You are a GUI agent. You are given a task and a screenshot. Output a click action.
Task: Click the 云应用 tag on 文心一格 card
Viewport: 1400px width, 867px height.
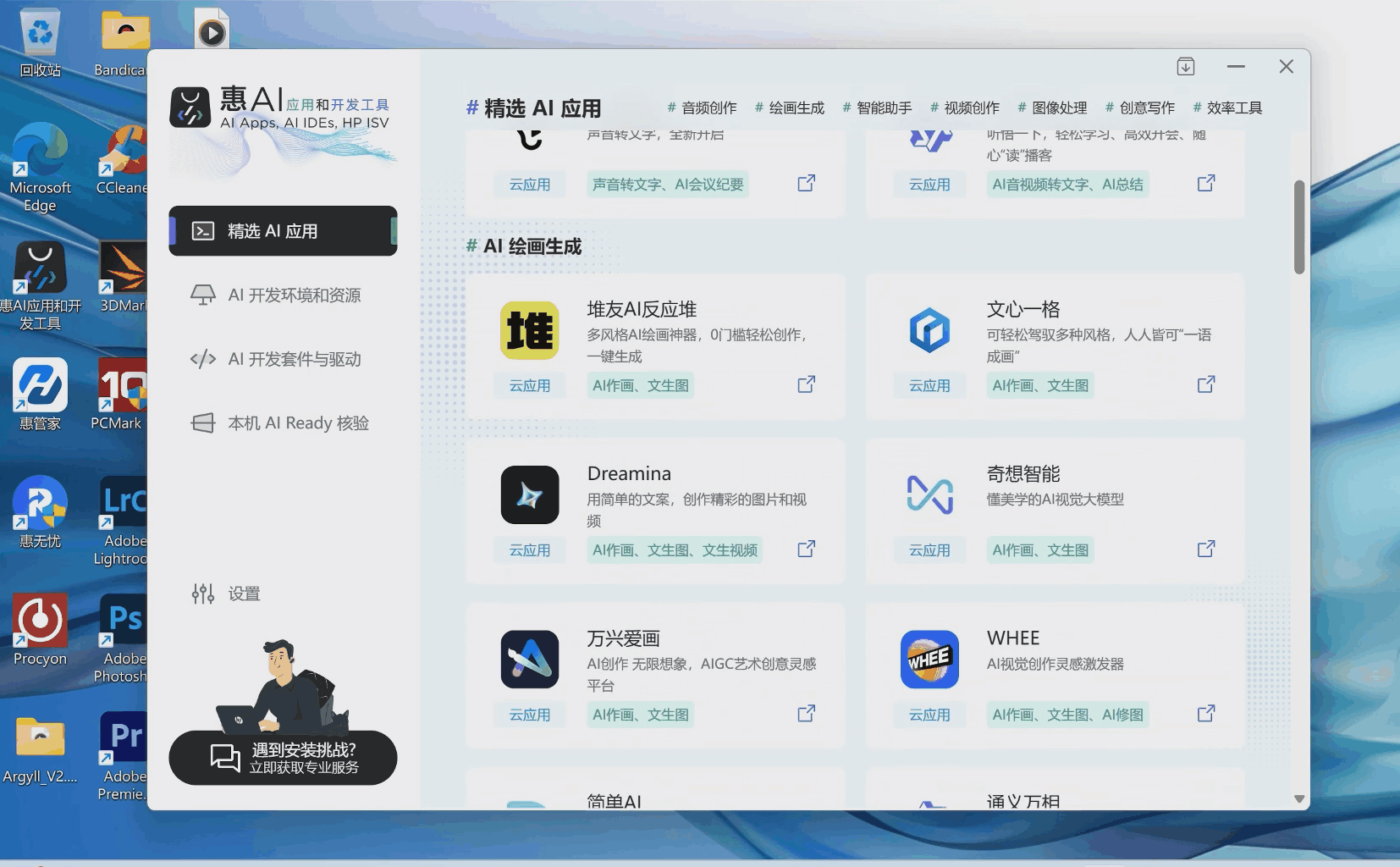929,385
